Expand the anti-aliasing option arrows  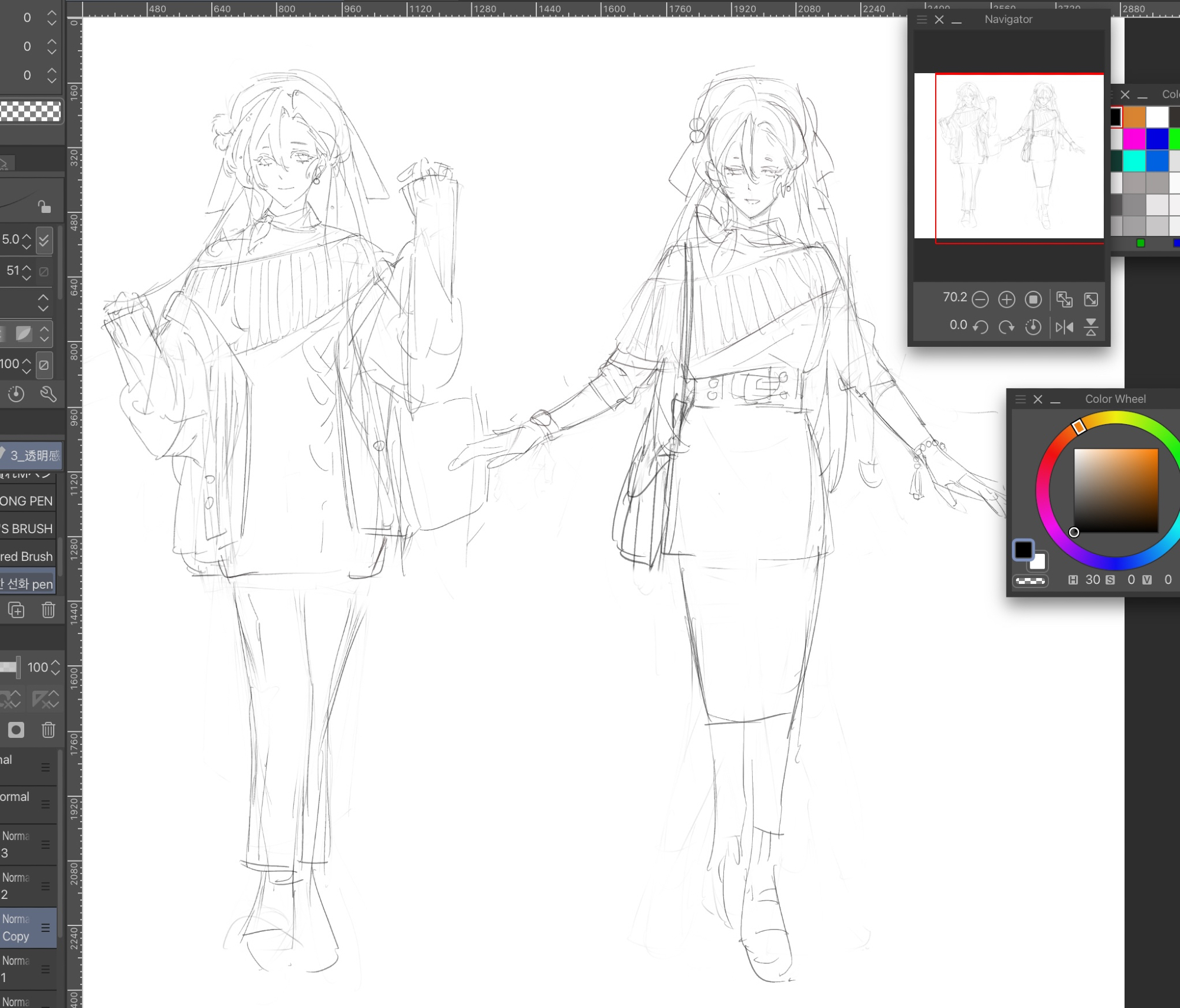coord(44,334)
